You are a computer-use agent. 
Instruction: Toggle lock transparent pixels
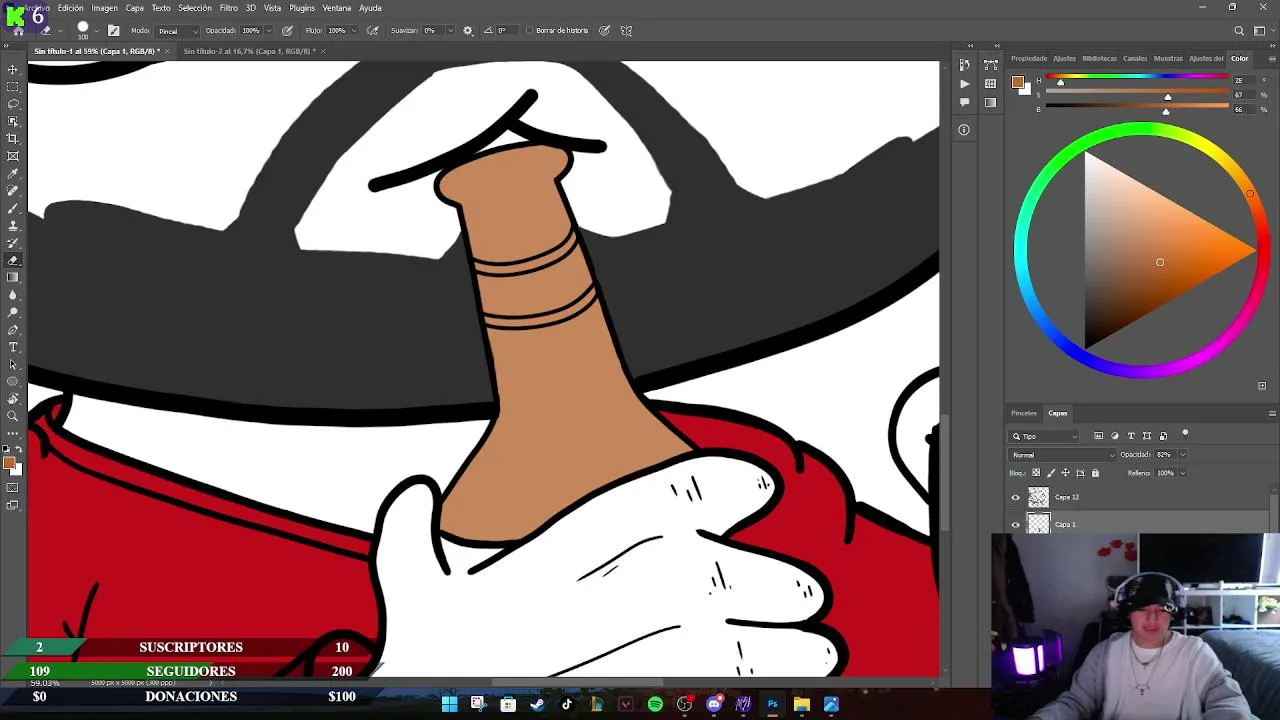tap(1036, 473)
